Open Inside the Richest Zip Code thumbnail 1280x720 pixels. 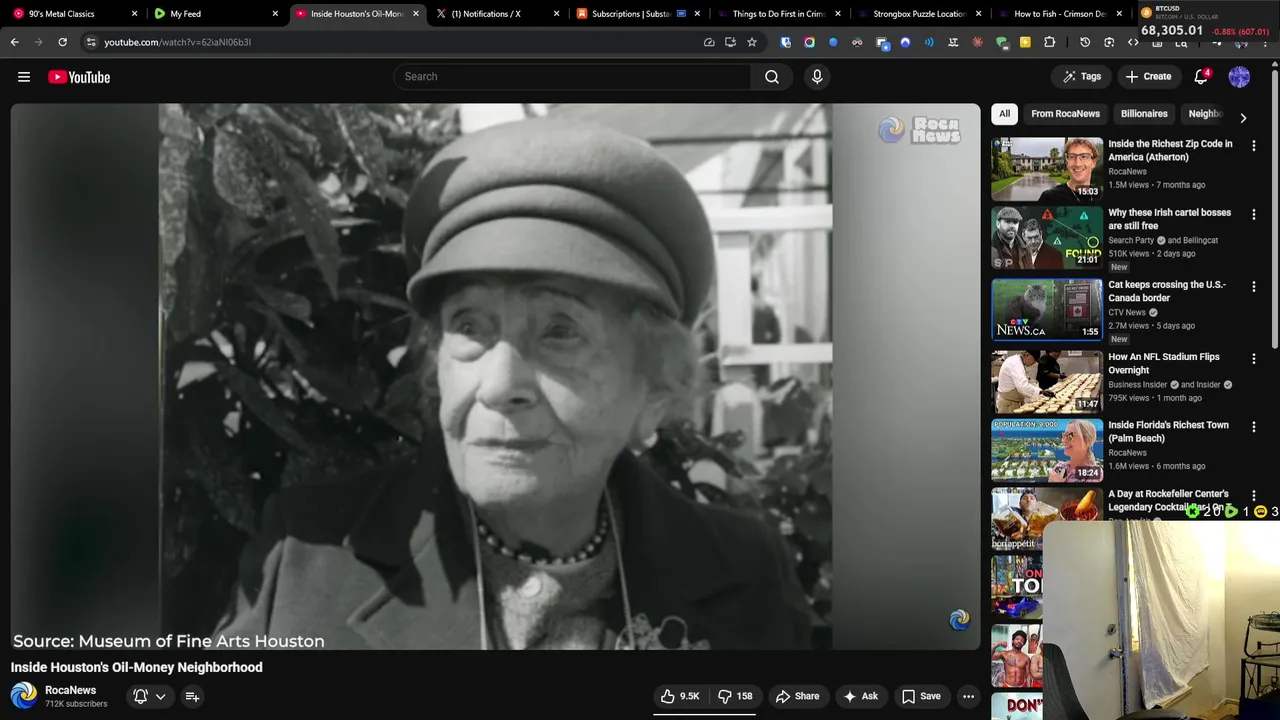(x=1047, y=168)
